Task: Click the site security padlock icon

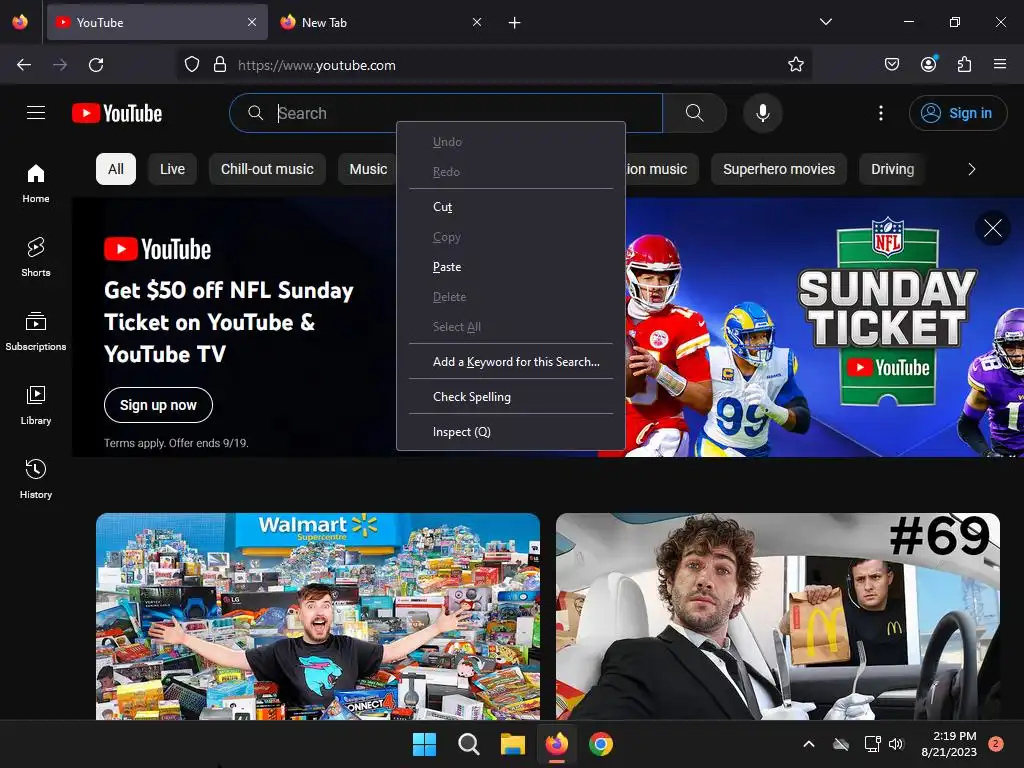Action: point(220,65)
